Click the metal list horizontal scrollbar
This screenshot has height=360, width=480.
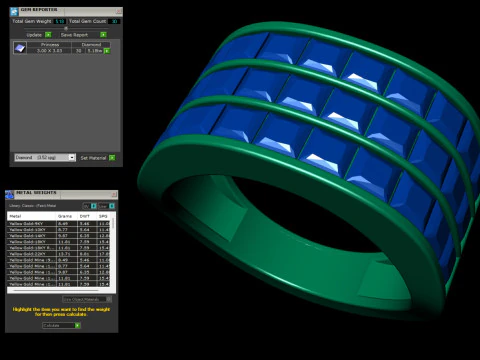(56, 290)
